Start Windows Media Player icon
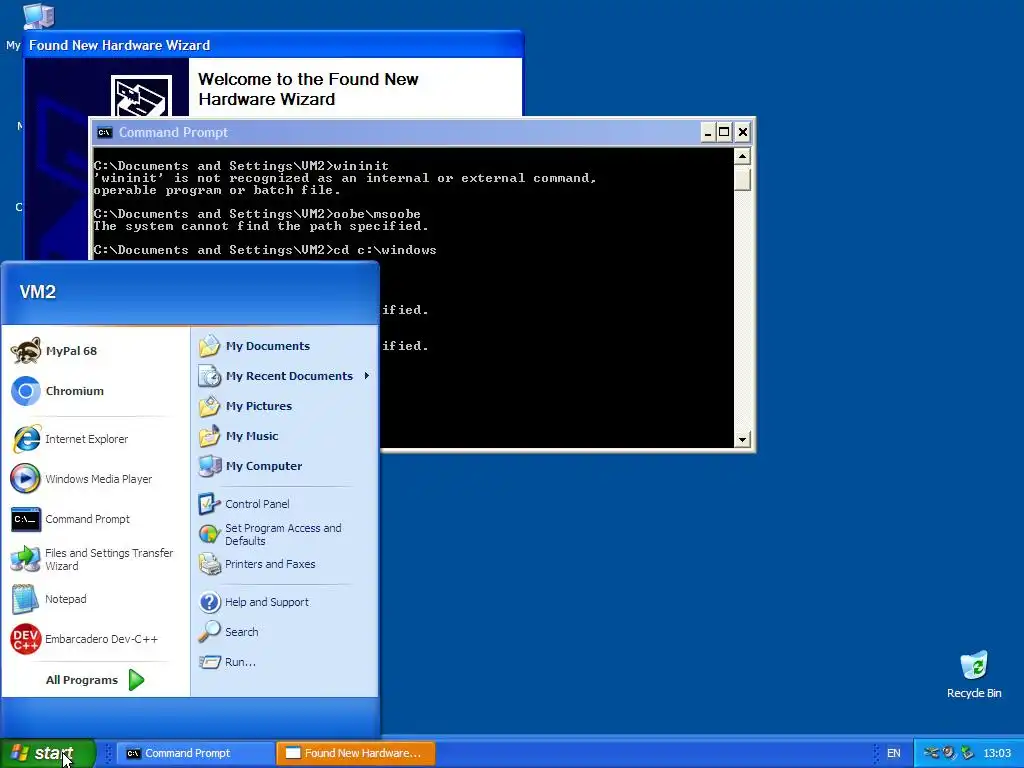 [x=26, y=479]
